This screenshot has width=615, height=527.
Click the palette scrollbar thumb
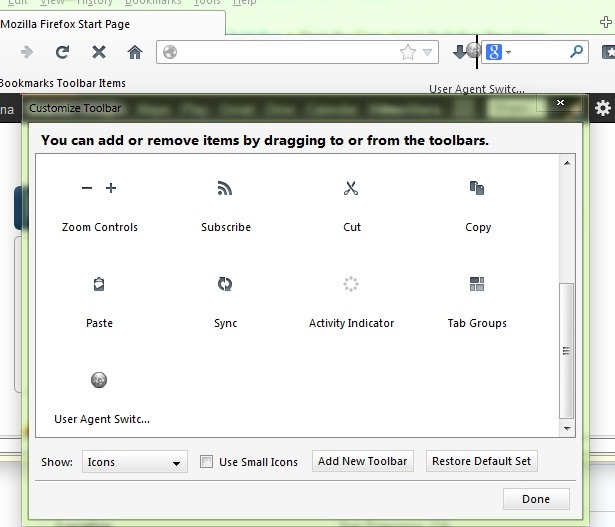566,351
